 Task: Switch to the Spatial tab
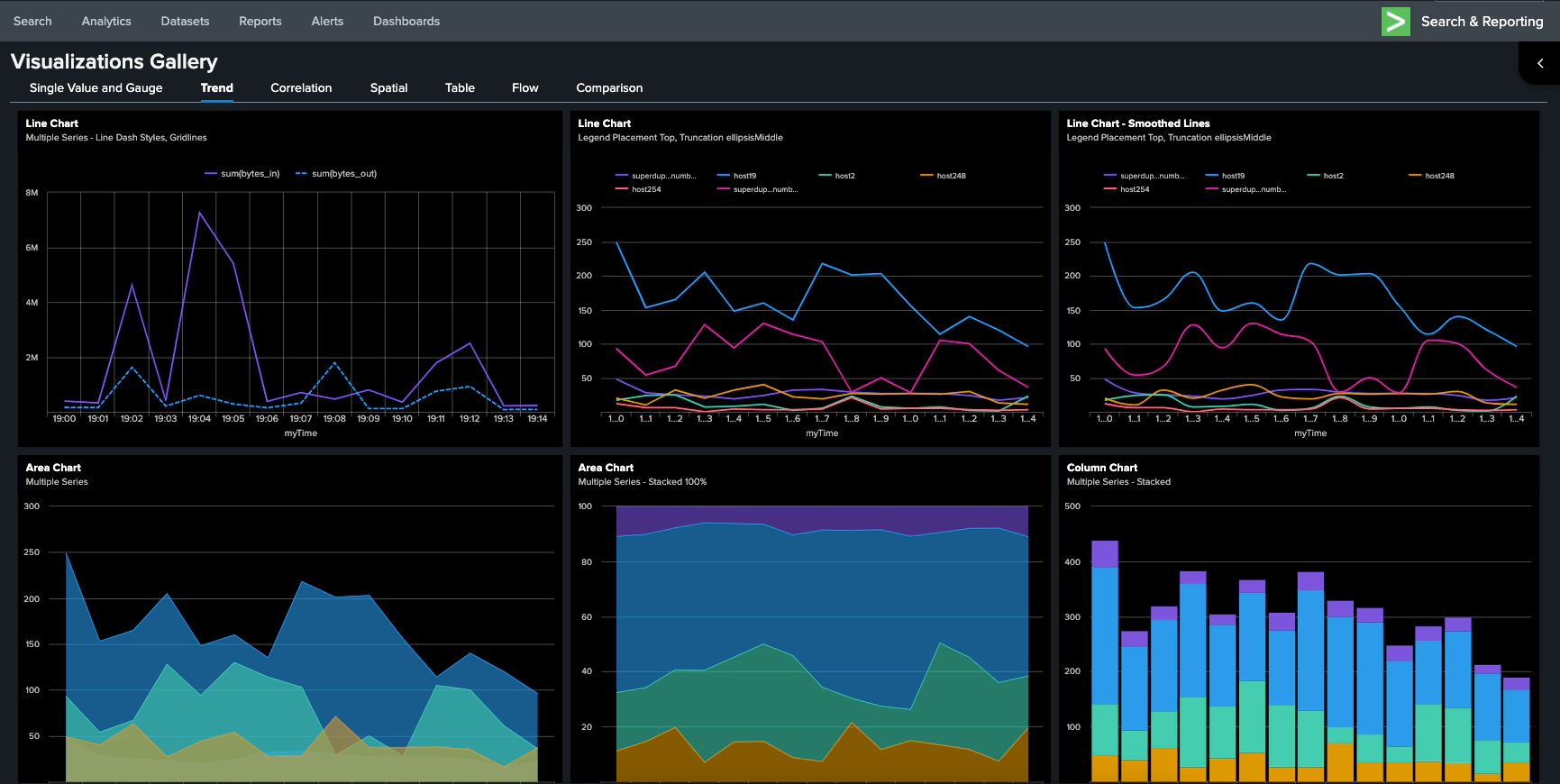pyautogui.click(x=388, y=87)
